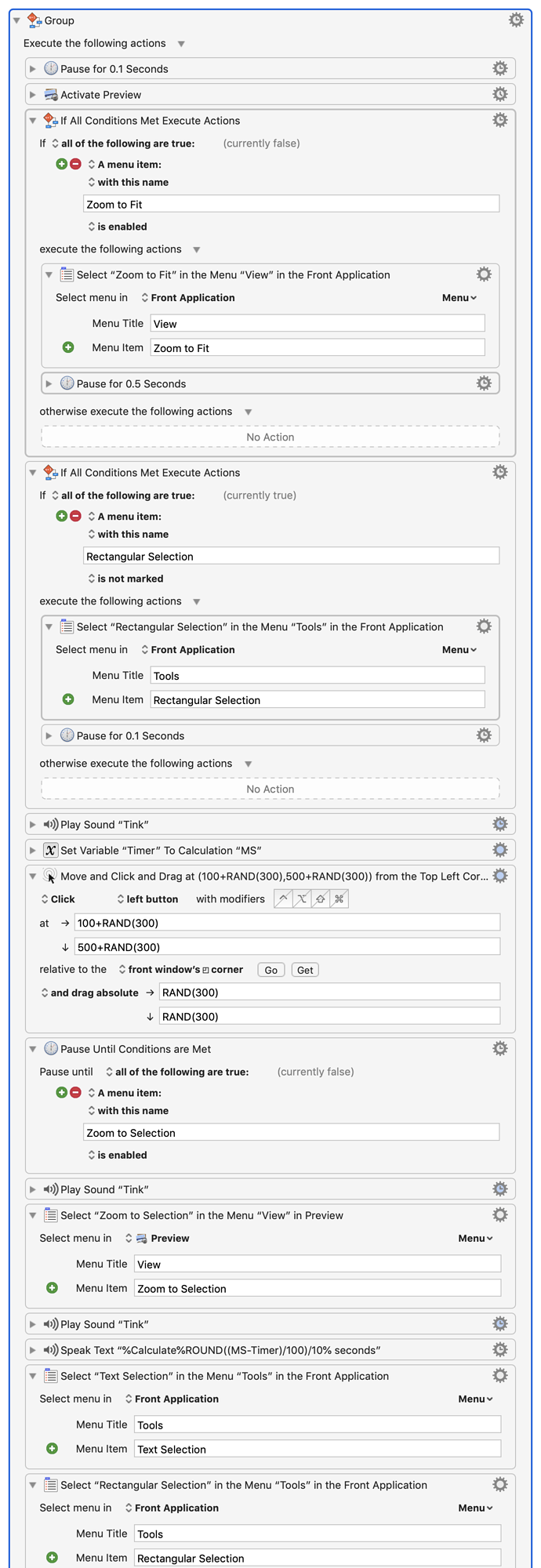Image resolution: width=541 pixels, height=1568 pixels.
Task: Click green plus beside Menu Item “Zoom to Selection”
Action: 52,1288
